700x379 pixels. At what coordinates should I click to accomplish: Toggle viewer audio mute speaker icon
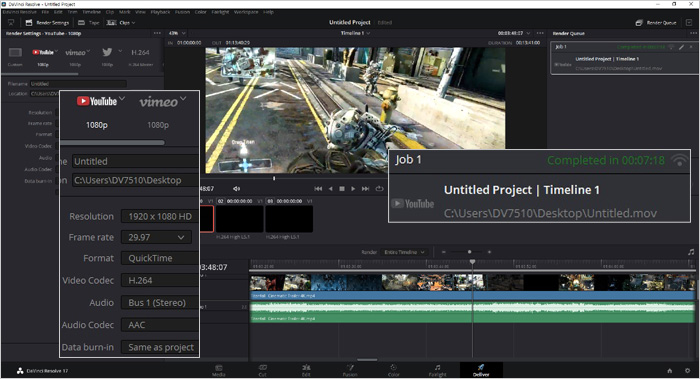(x=237, y=188)
